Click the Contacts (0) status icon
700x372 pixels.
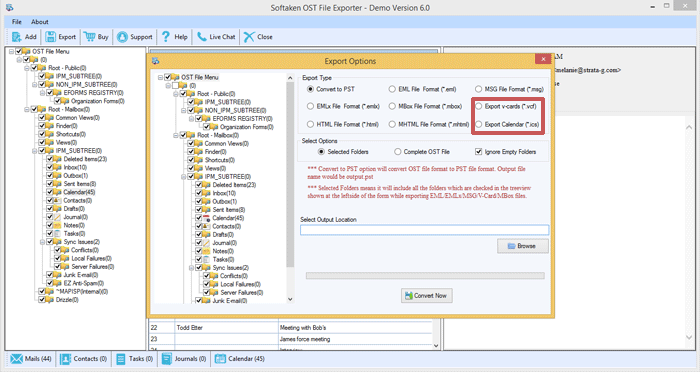[x=65, y=359]
